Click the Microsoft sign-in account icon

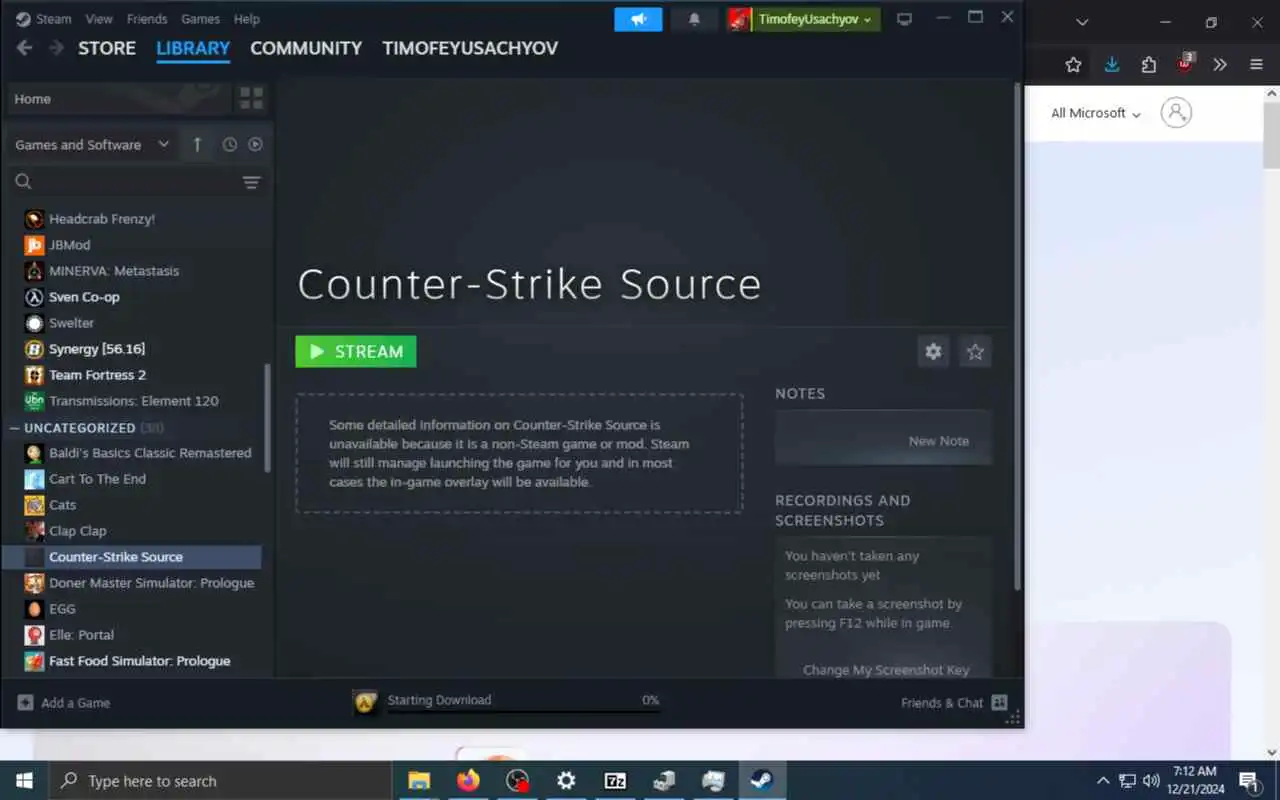[1176, 112]
